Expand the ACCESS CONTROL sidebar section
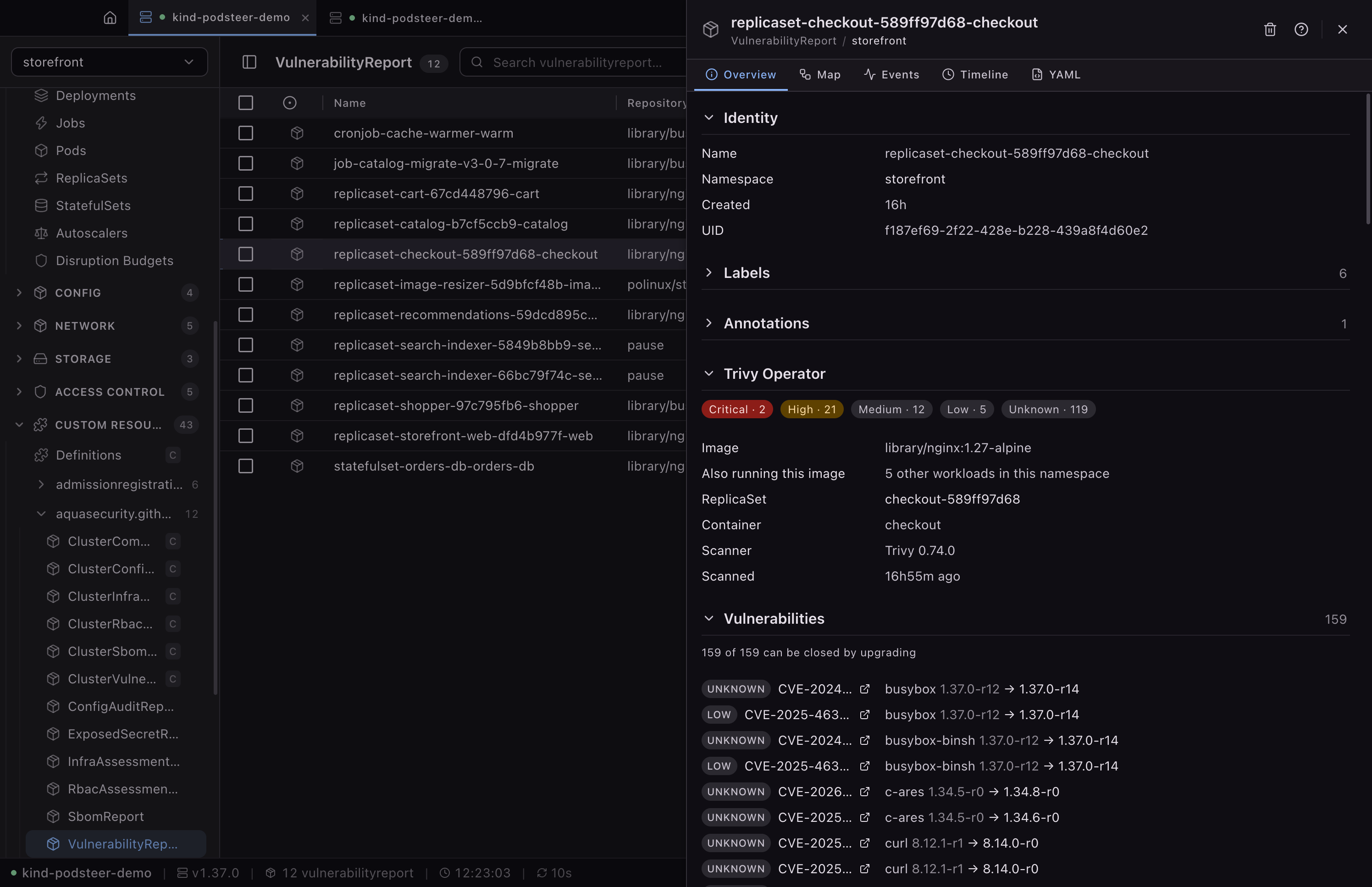This screenshot has width=1372, height=887. coord(19,392)
